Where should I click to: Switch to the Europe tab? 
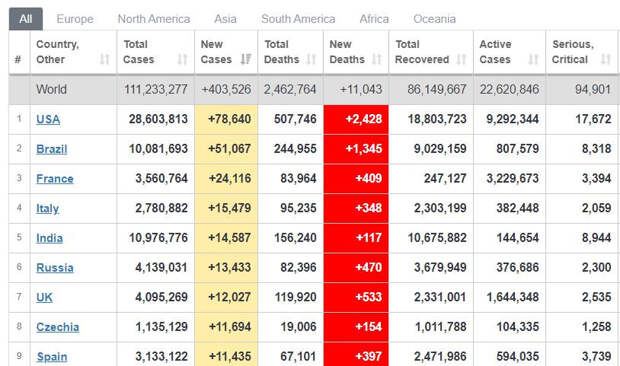[75, 19]
